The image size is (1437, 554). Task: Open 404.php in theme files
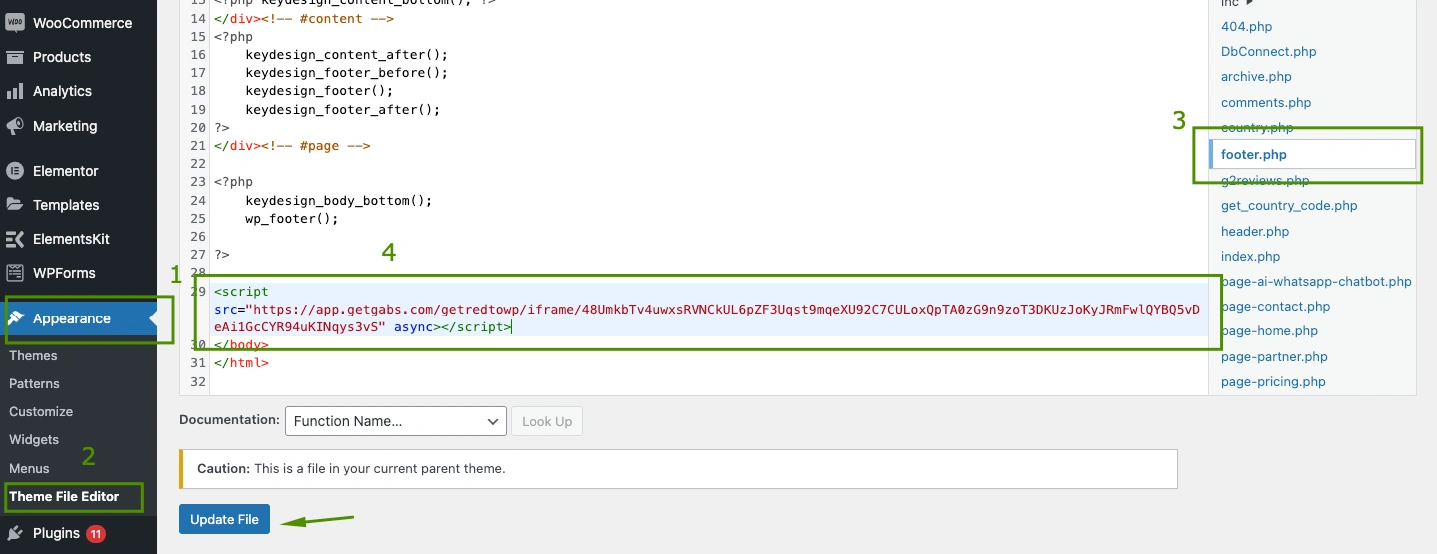1246,26
